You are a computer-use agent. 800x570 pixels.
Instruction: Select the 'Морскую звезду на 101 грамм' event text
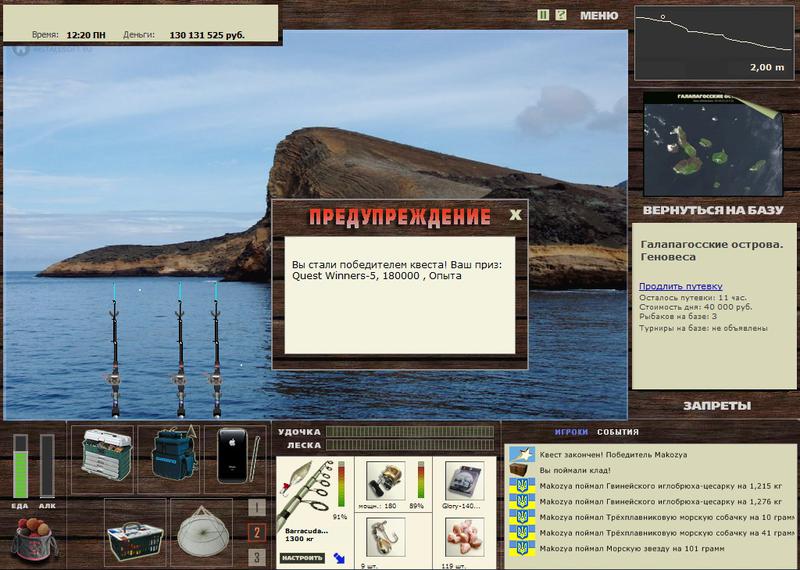tap(632, 549)
